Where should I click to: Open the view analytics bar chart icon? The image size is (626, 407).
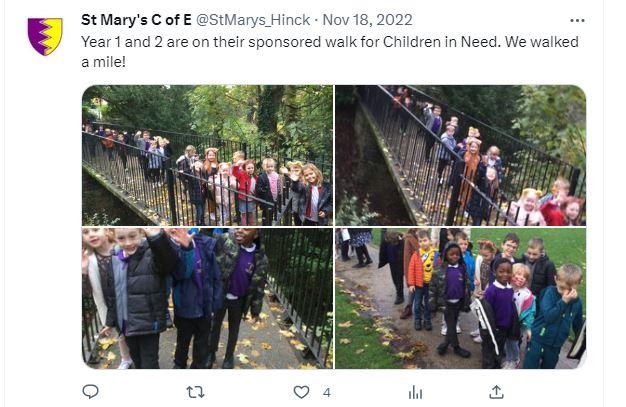click(x=415, y=392)
